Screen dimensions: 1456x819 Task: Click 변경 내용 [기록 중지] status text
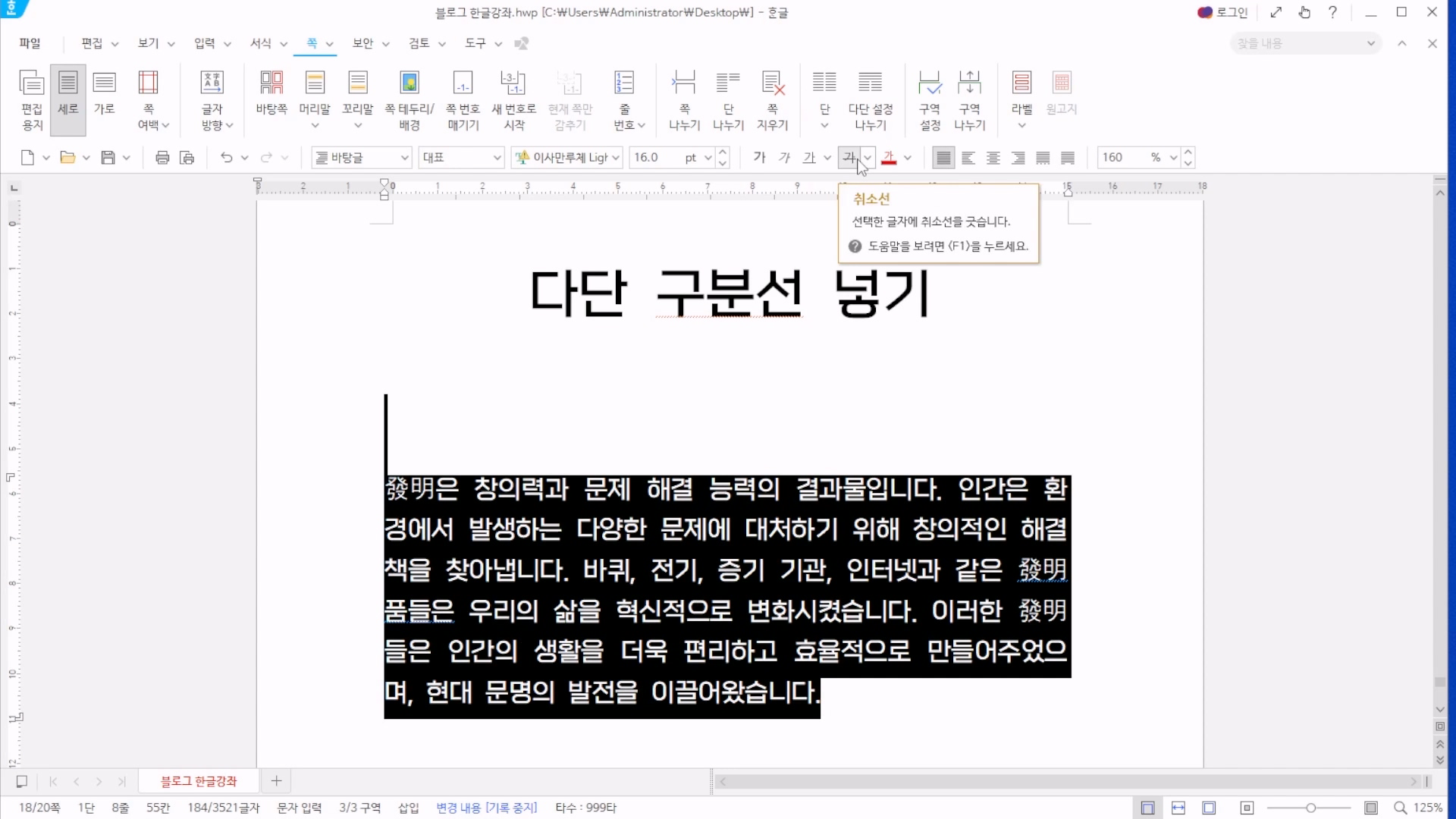(x=486, y=808)
